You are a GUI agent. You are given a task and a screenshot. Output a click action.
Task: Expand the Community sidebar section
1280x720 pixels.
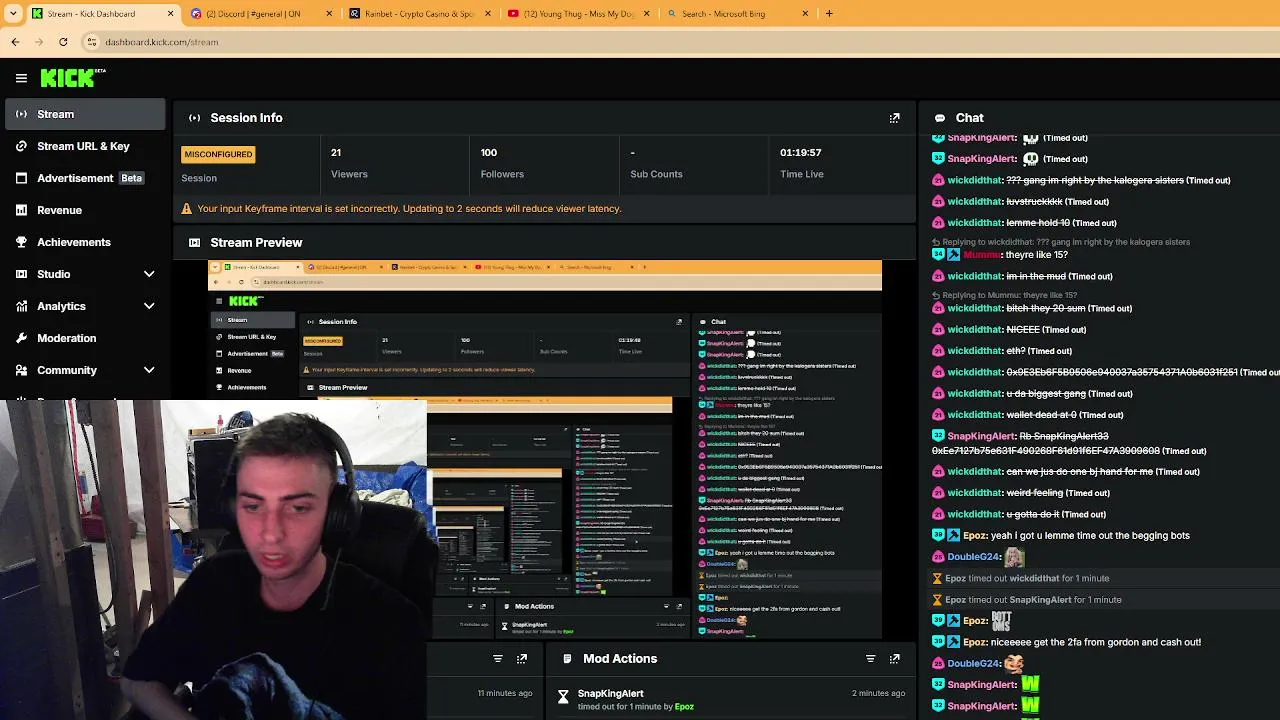tap(149, 370)
